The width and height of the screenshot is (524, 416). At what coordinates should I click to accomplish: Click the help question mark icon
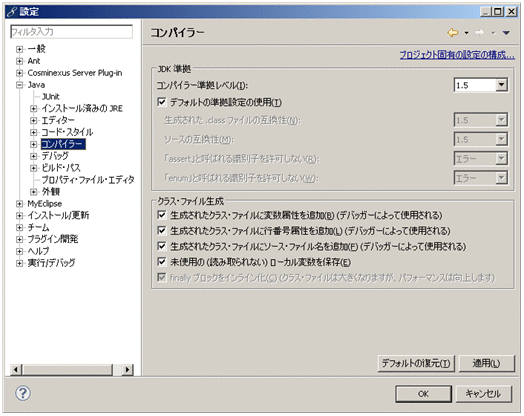23,393
